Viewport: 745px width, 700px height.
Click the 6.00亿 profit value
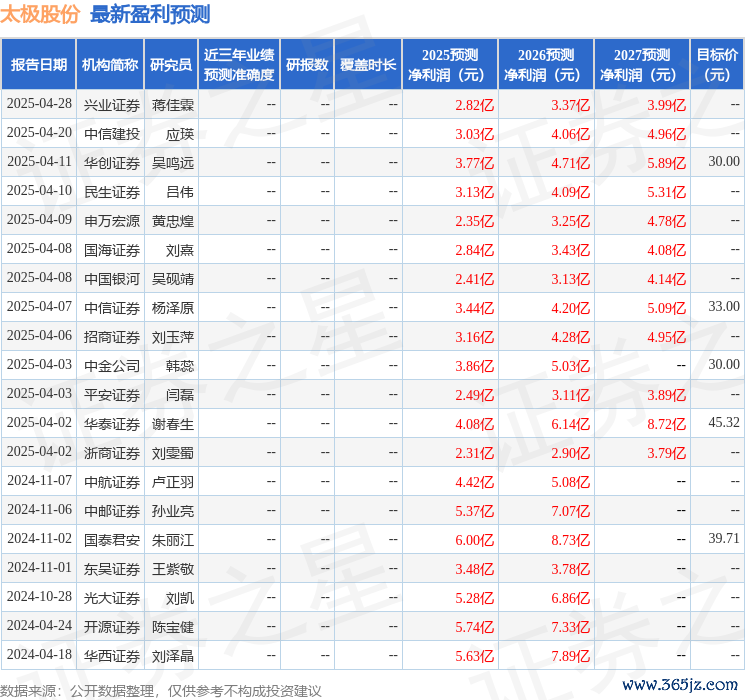(475, 540)
